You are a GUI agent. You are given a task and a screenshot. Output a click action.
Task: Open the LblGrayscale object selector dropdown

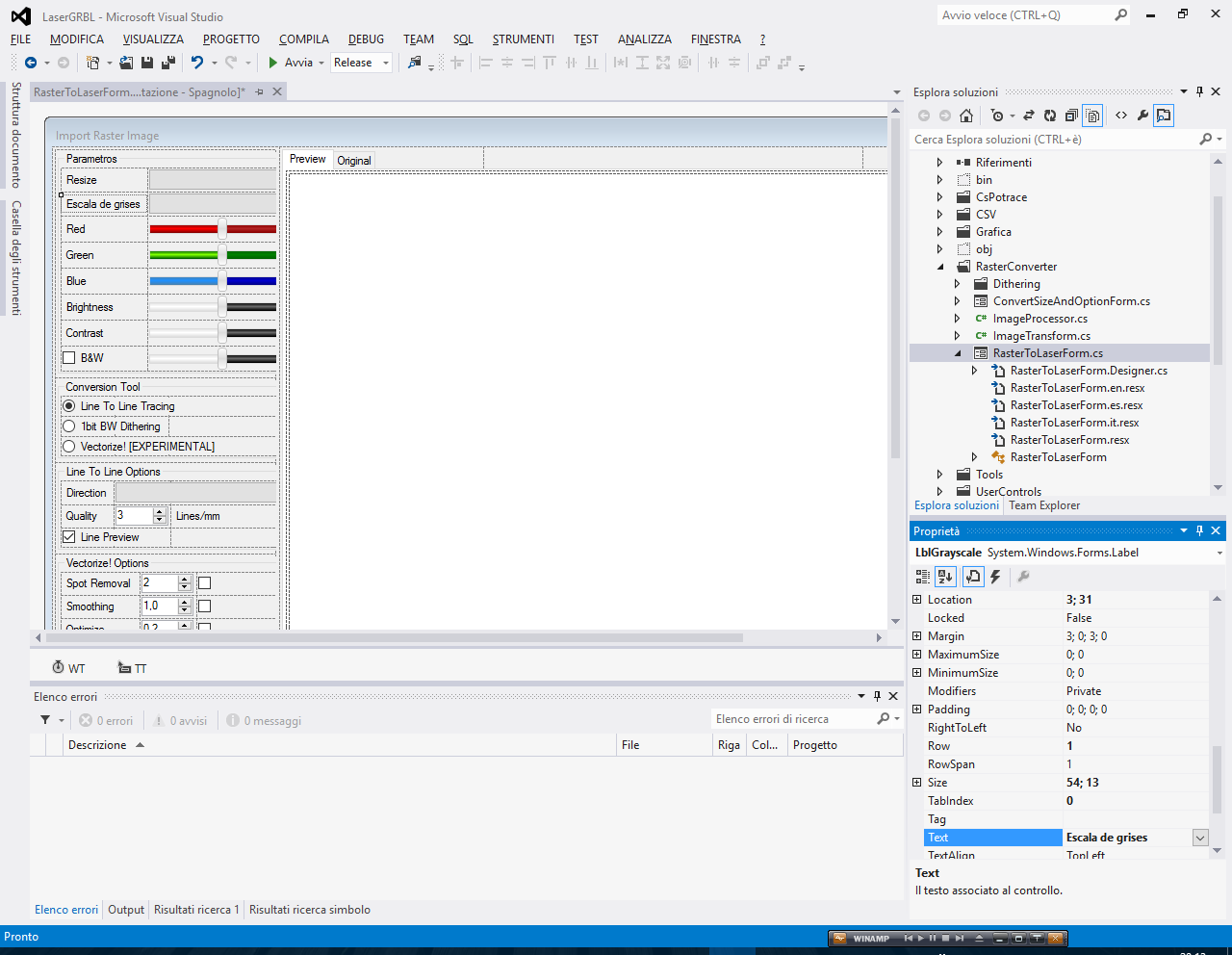tap(1219, 554)
